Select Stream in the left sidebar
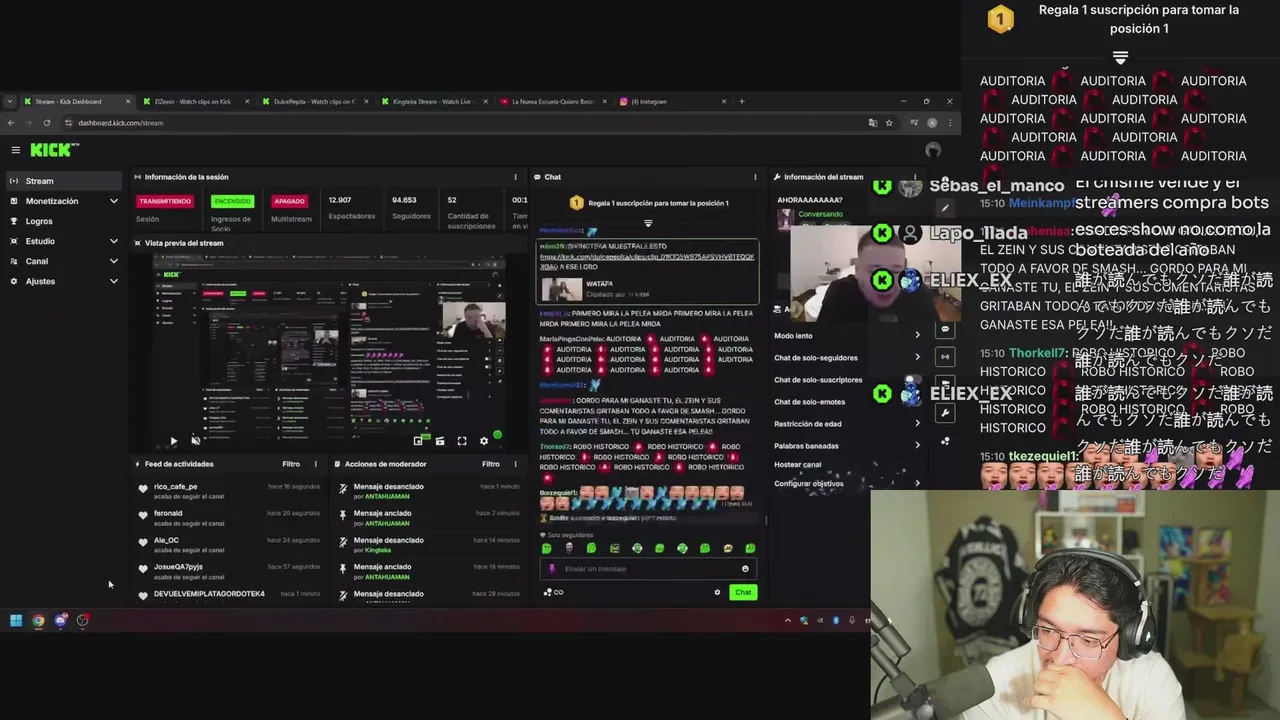Screen dimensions: 1280x720 coord(63,181)
